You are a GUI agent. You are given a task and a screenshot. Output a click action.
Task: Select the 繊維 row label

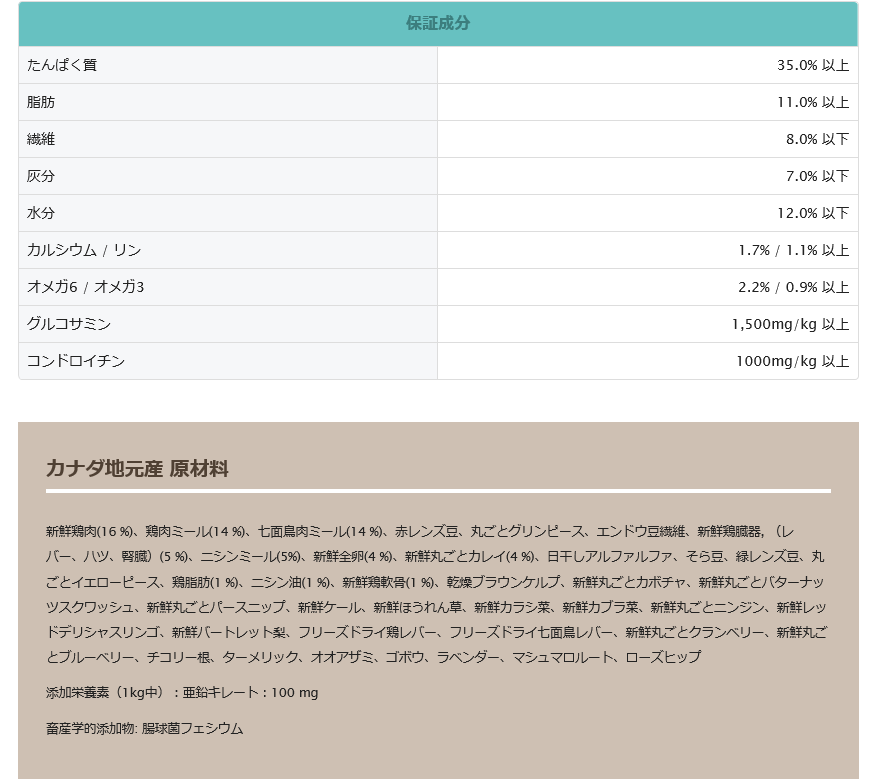(41, 139)
